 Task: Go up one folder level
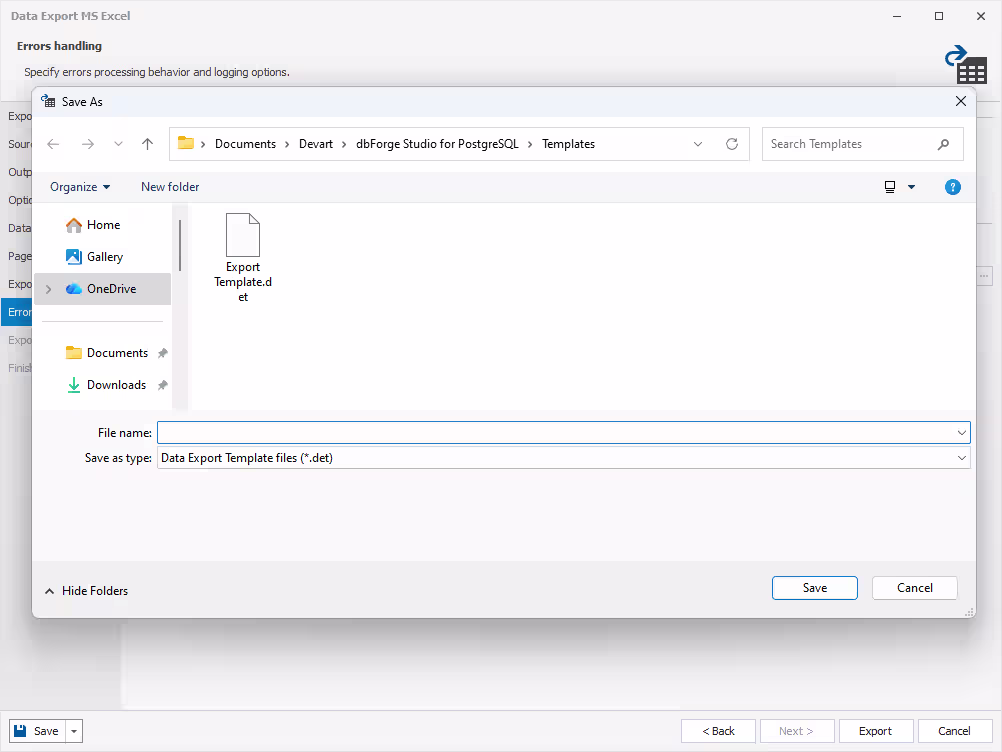point(148,144)
